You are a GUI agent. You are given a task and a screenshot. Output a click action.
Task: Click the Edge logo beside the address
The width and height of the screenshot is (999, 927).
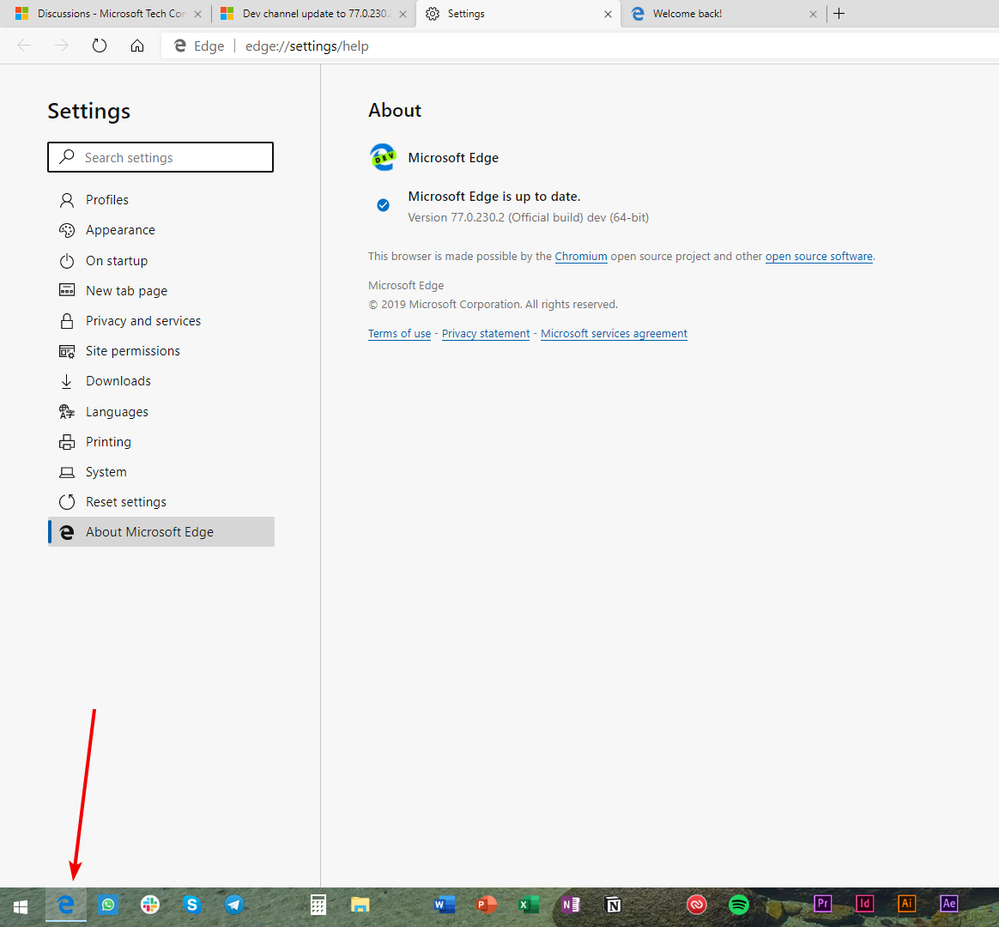(x=180, y=46)
